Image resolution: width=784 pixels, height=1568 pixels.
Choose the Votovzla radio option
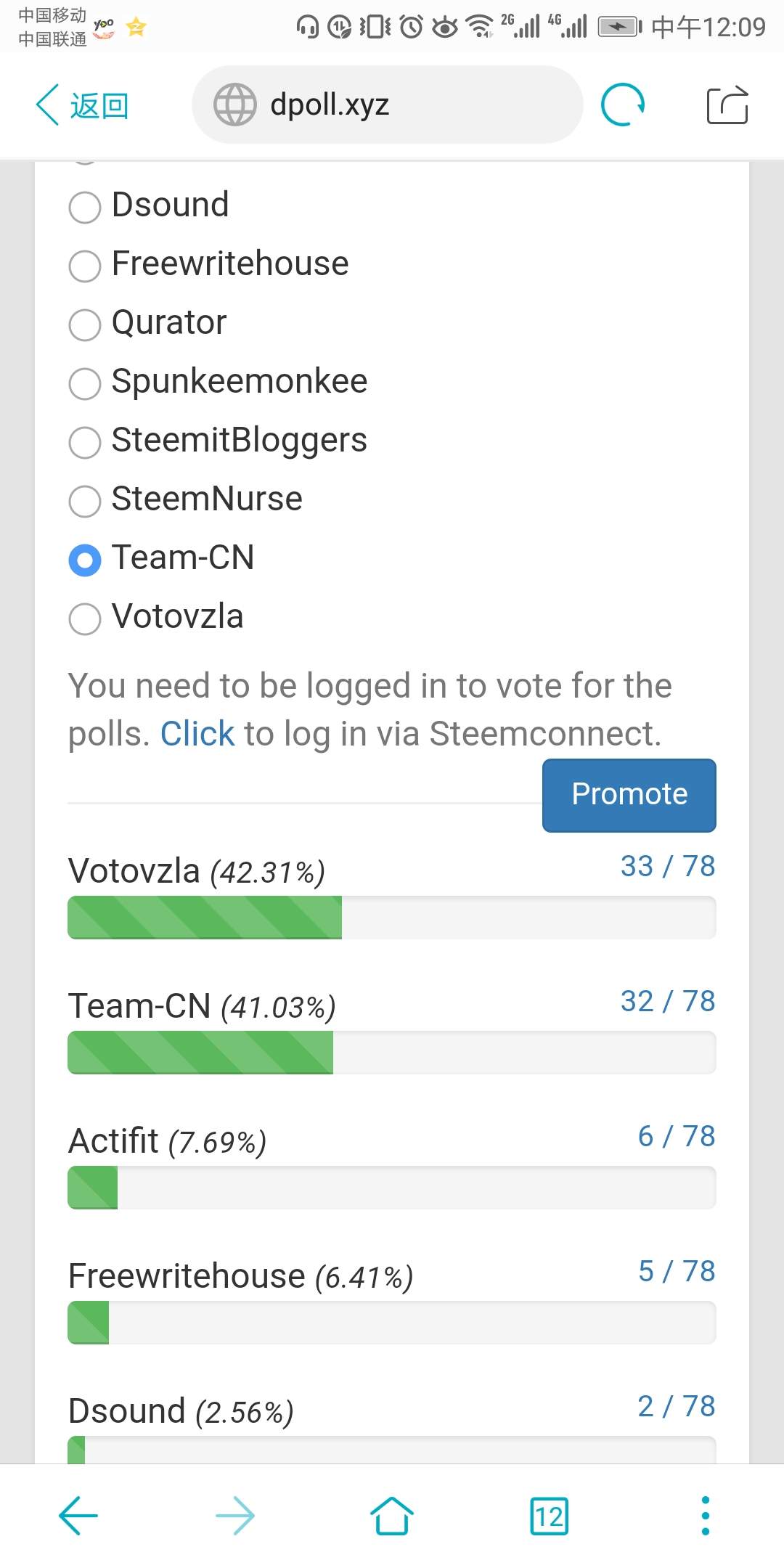click(85, 618)
